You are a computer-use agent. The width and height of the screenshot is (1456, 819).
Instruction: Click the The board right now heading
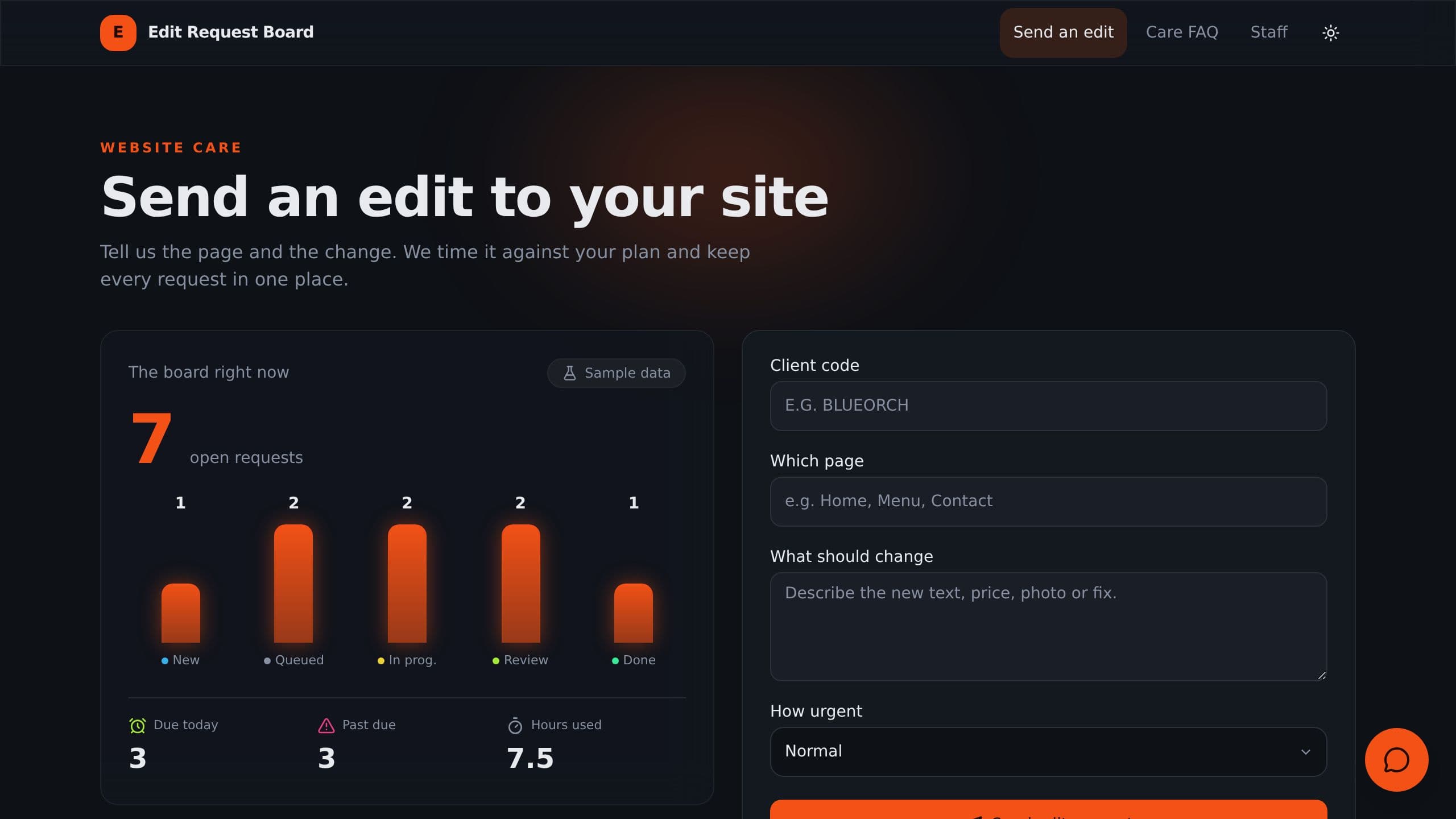point(209,372)
